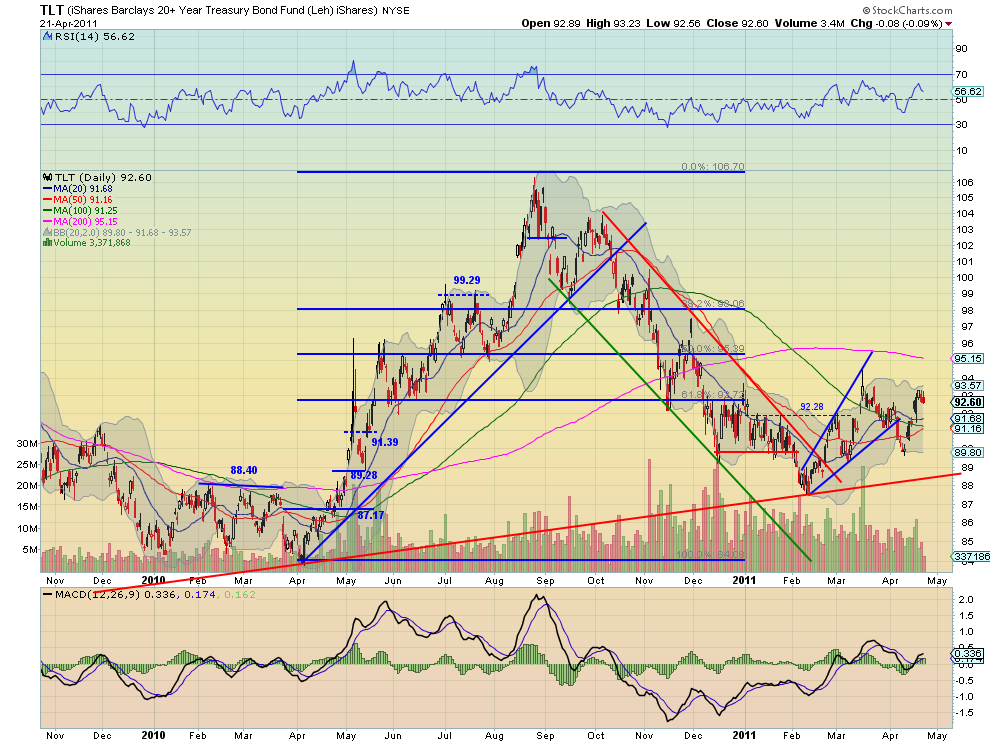Click the 89.80 price tag on right axis
The width and height of the screenshot is (990, 744).
pyautogui.click(x=968, y=452)
